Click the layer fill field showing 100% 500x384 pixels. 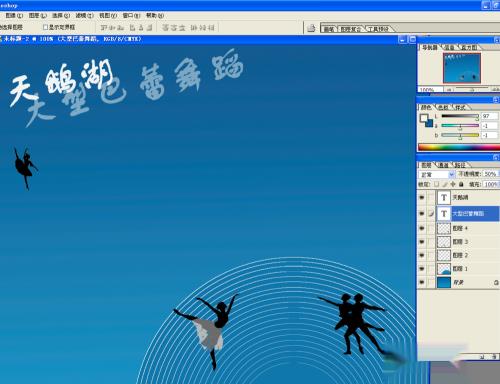pyautogui.click(x=490, y=184)
